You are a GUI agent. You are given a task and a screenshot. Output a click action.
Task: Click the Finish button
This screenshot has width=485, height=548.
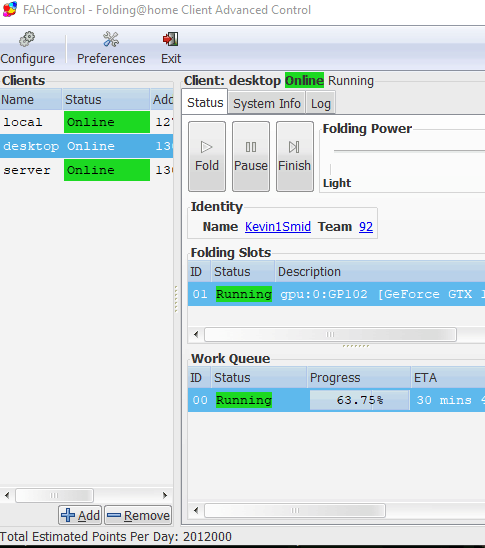(295, 156)
